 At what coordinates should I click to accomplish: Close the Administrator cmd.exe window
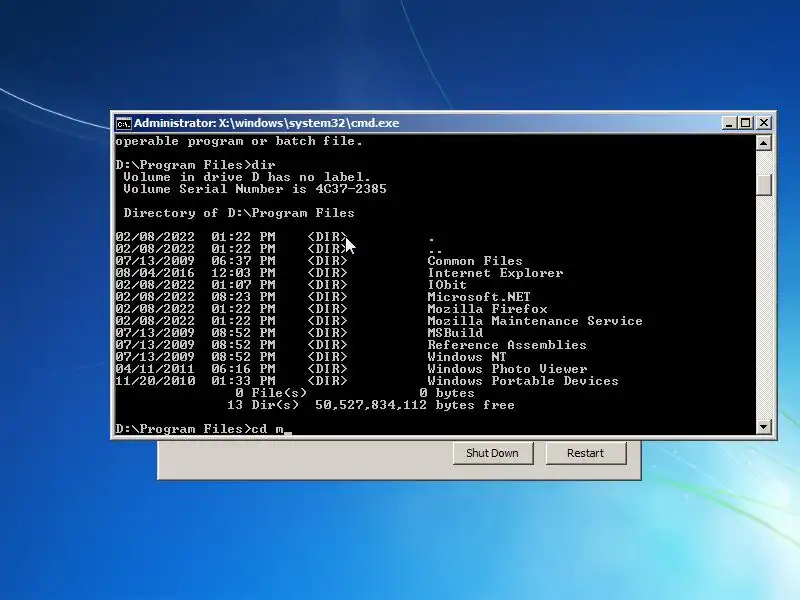764,123
